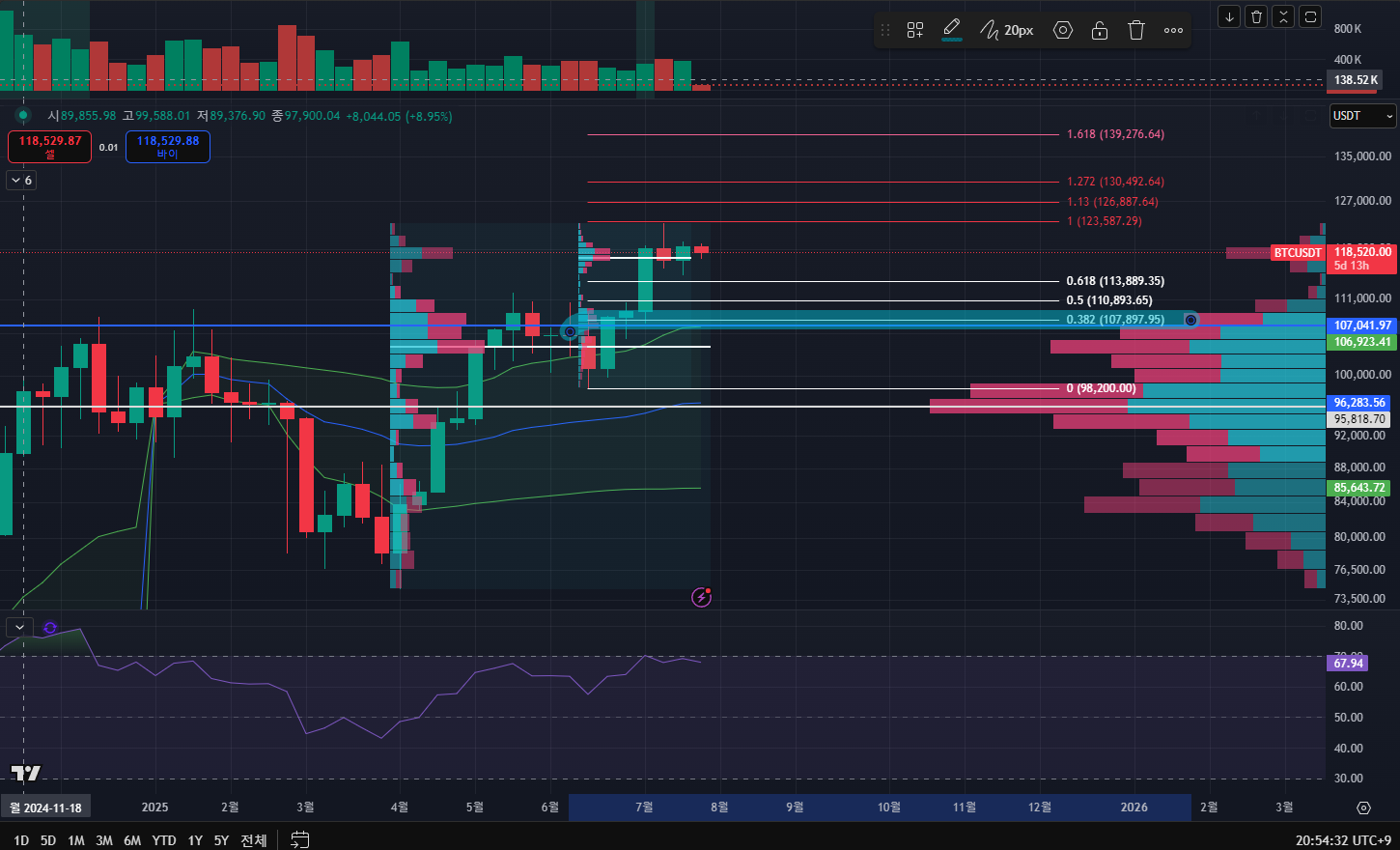Click the 107,041.97 blue price tag
Screen dimensions: 1400x850
[x=1362, y=326]
